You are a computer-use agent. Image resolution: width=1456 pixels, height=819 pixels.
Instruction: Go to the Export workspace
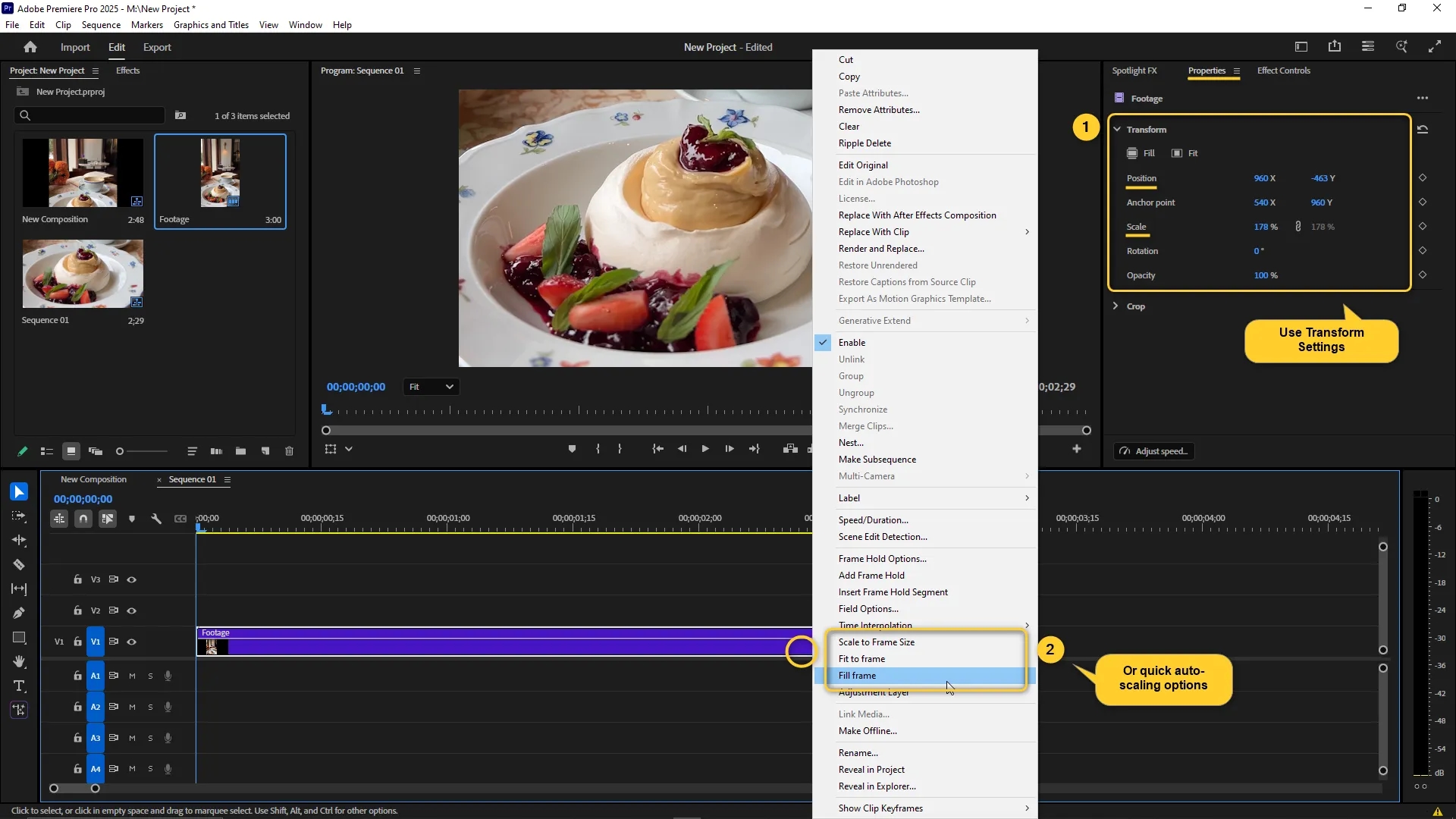157,47
